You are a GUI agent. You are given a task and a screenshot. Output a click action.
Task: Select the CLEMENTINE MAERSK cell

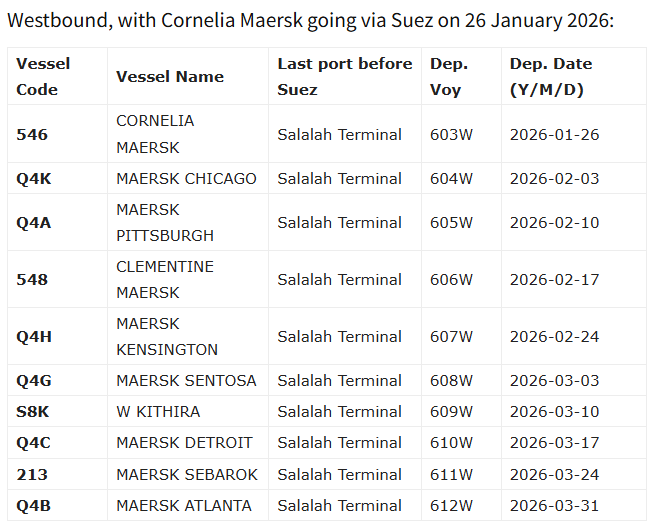pyautogui.click(x=165, y=279)
